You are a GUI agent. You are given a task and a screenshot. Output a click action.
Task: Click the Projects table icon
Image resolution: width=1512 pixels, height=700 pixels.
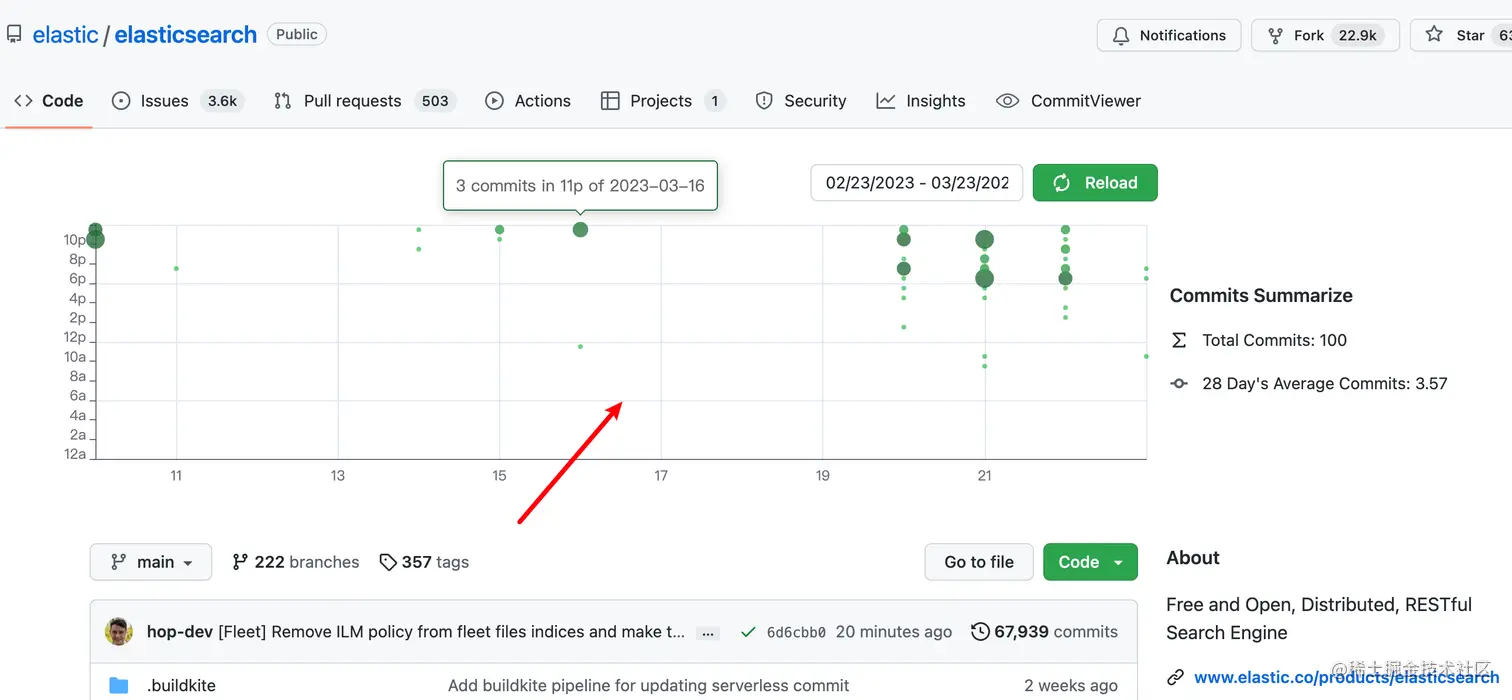click(610, 101)
